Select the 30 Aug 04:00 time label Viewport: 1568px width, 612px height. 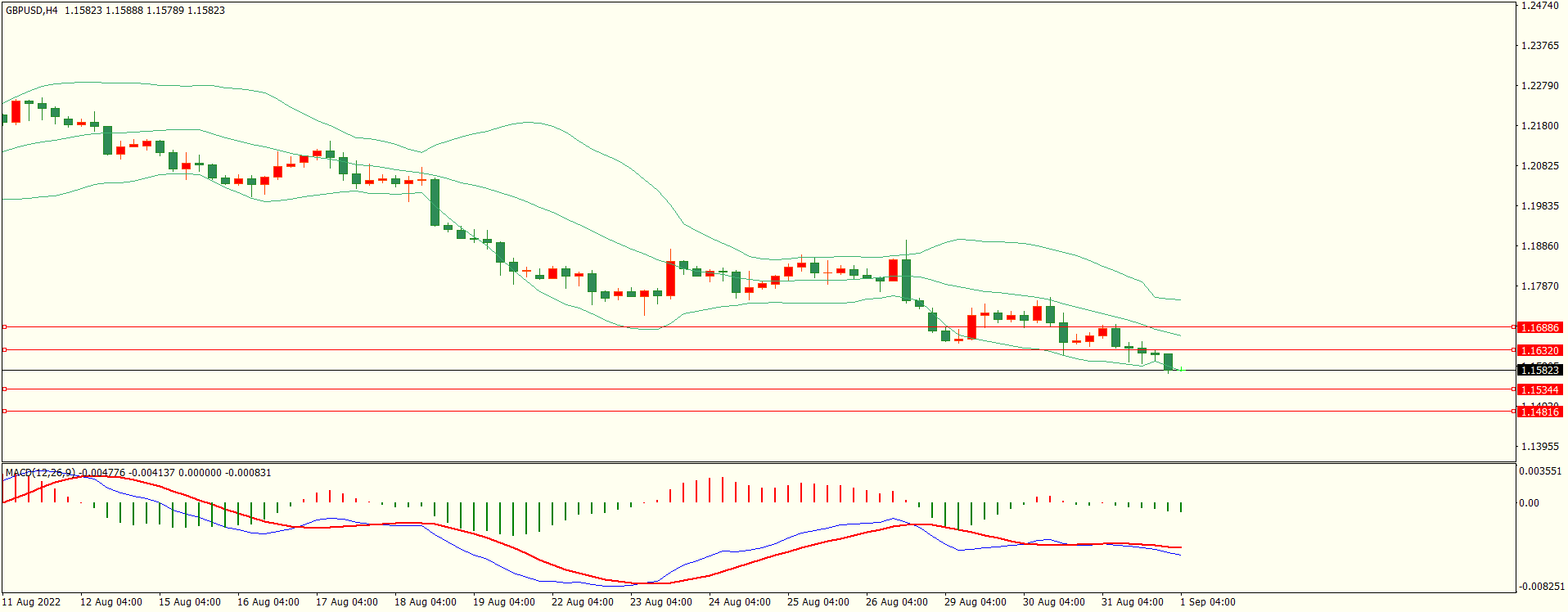(1053, 602)
